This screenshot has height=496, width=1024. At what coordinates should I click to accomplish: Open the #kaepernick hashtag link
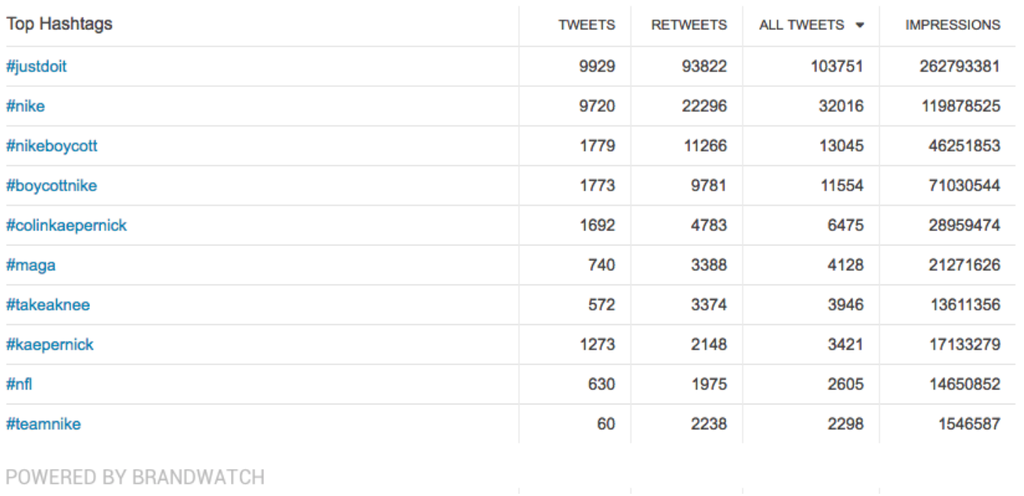coord(50,344)
